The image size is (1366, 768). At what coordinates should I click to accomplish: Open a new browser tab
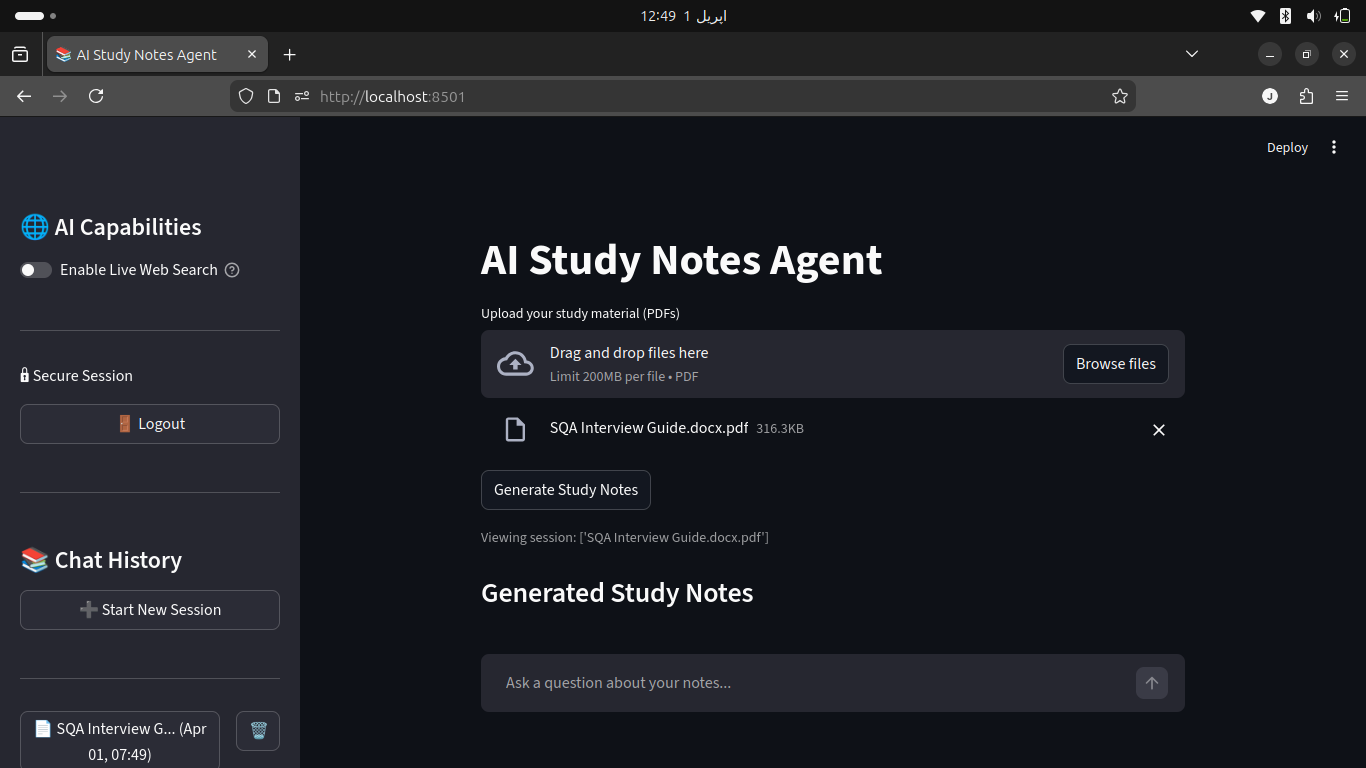[x=290, y=55]
